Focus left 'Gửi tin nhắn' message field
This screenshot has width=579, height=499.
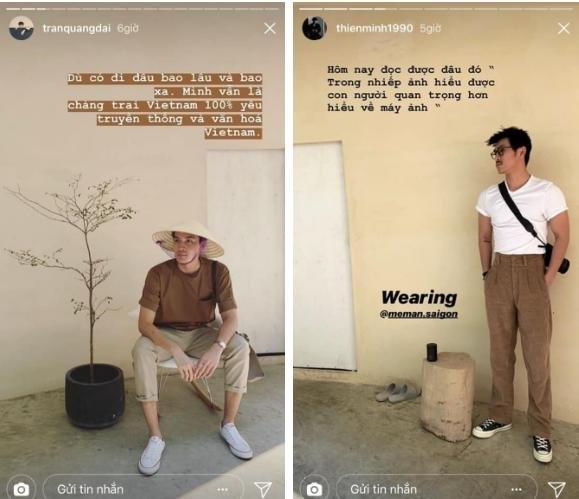143,488
